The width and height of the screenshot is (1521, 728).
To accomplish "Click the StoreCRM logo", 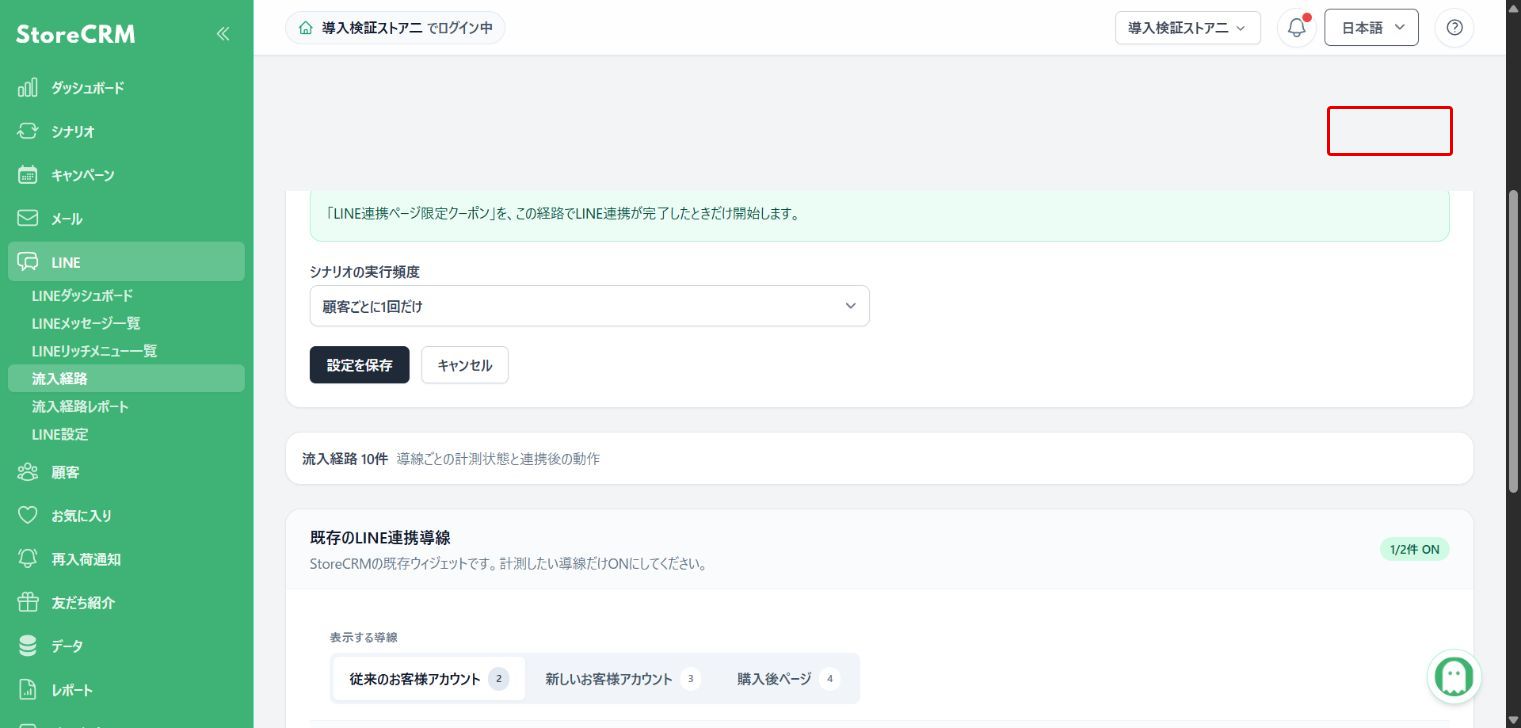I will click(x=75, y=34).
